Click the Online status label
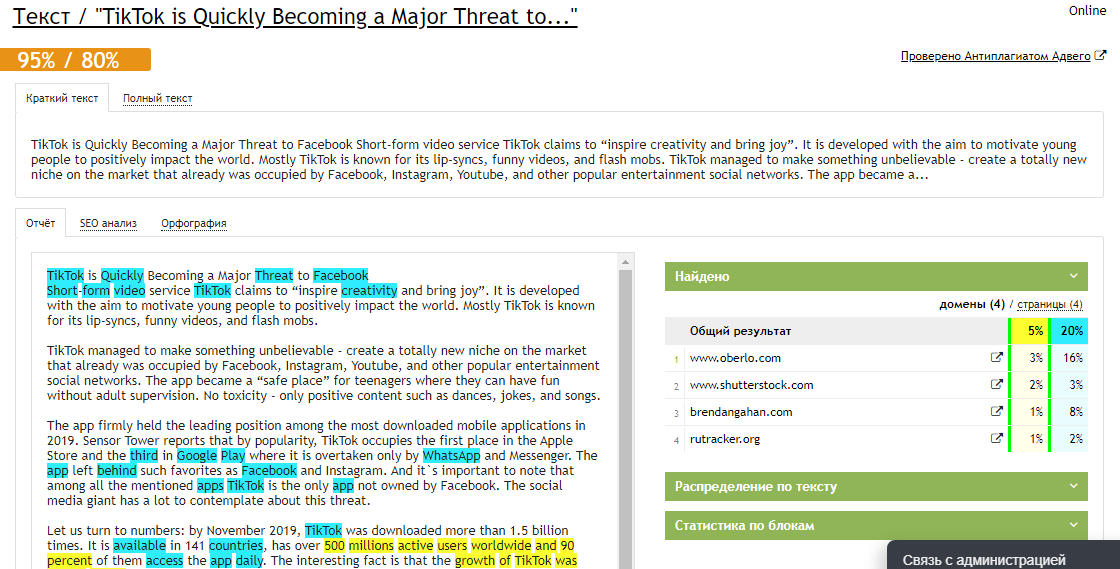The height and width of the screenshot is (569, 1120). tap(1087, 11)
